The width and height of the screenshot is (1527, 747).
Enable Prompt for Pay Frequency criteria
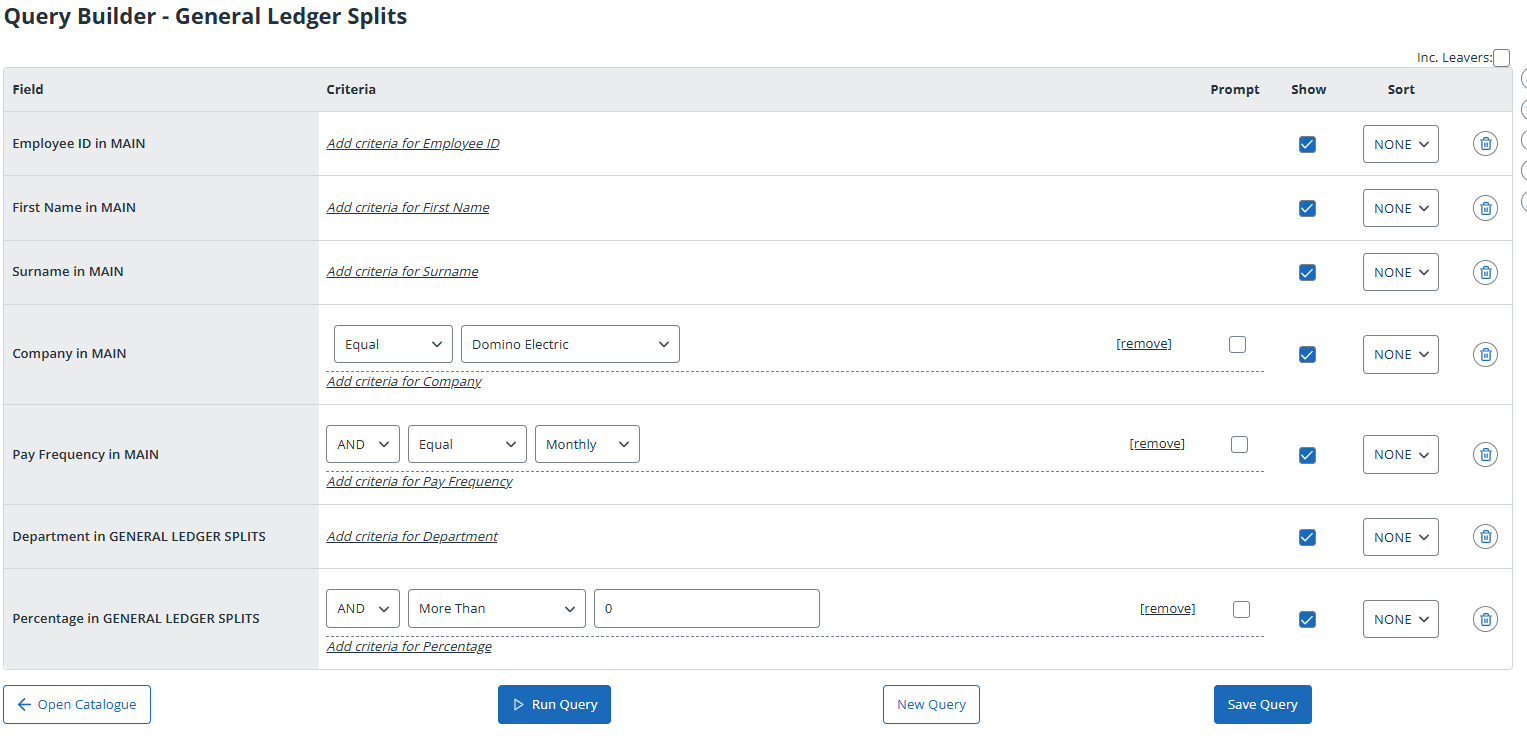(1240, 444)
